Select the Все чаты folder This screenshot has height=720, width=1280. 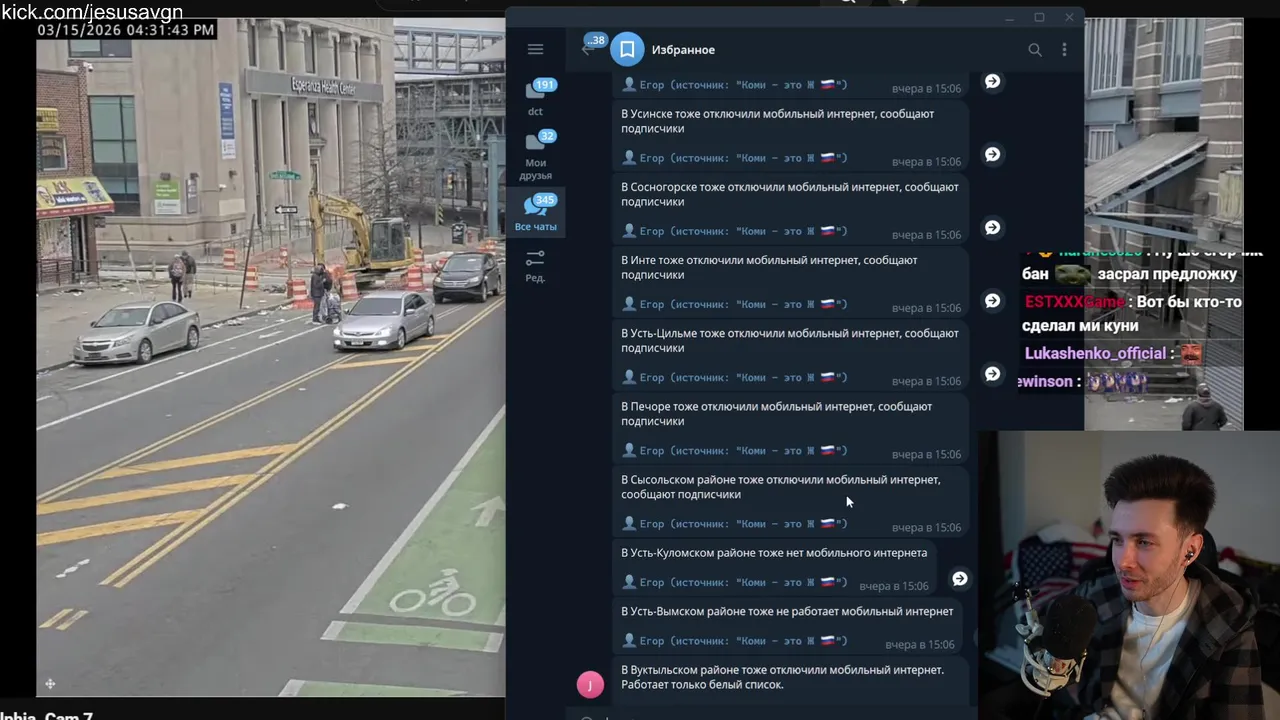coord(536,214)
